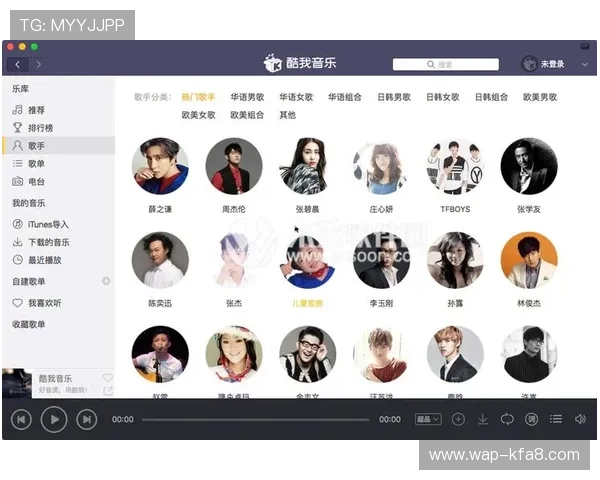This screenshot has height=480, width=600.
Task: Select the 华语男歌 category tab
Action: (247, 97)
